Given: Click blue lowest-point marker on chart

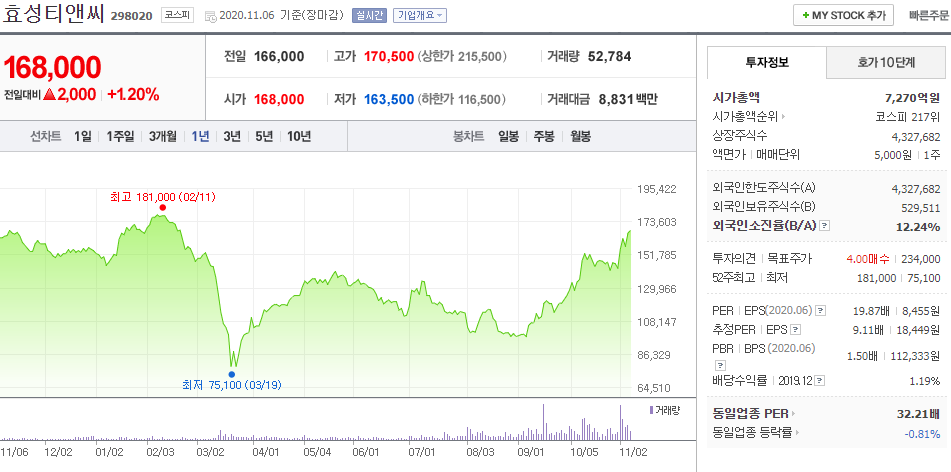Looking at the screenshot, I should (x=232, y=374).
